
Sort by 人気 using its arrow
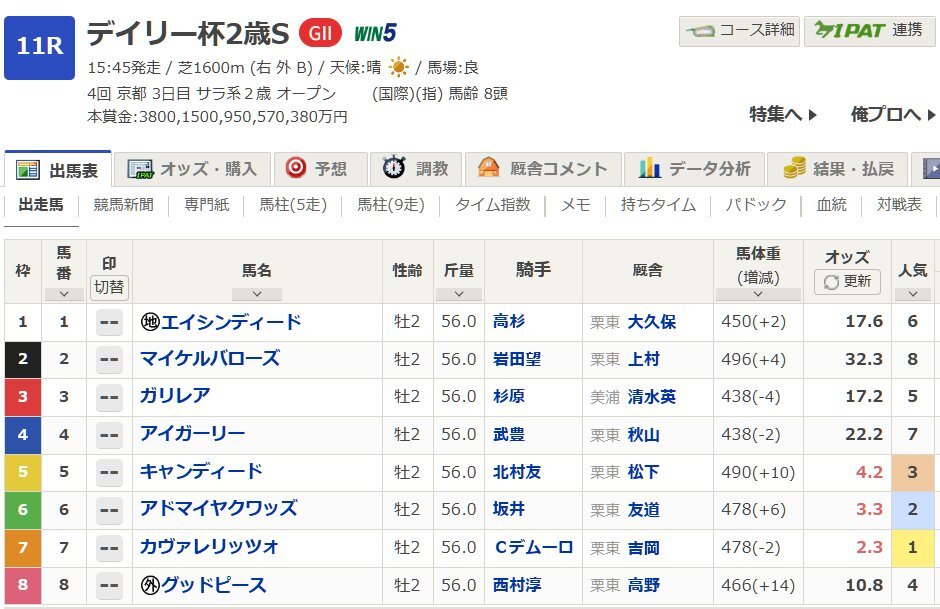(912, 295)
